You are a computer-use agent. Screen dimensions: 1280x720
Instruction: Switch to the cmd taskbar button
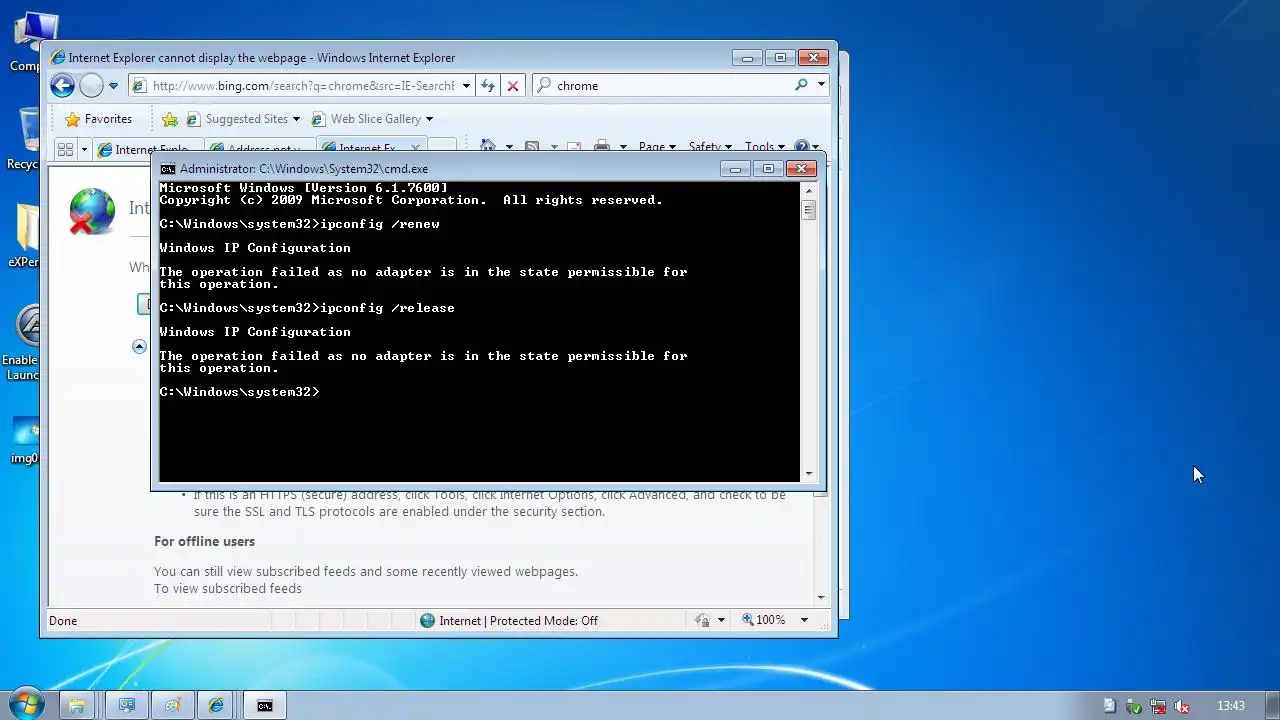click(264, 705)
